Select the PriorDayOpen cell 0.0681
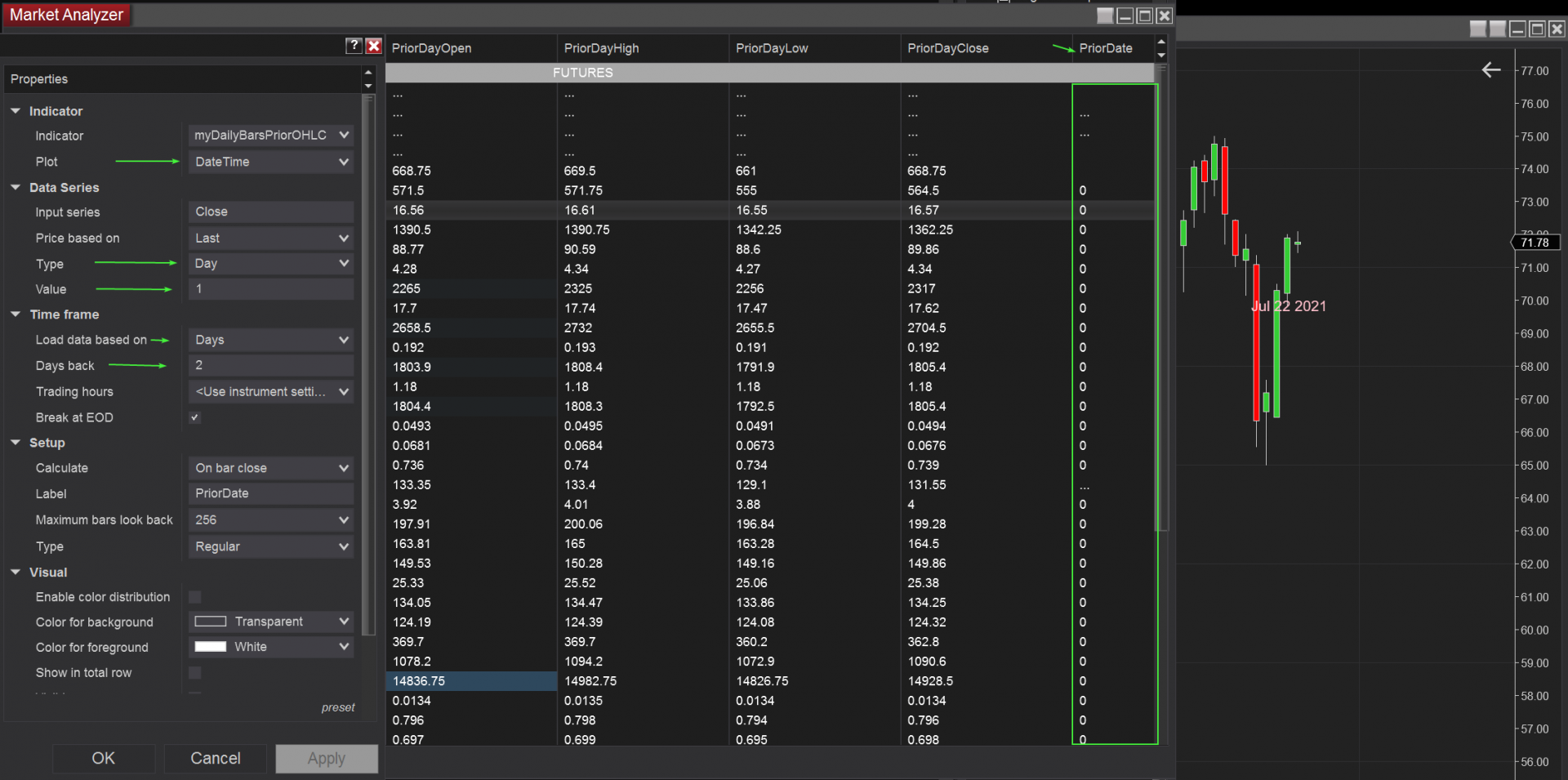Image resolution: width=1568 pixels, height=780 pixels. point(471,446)
